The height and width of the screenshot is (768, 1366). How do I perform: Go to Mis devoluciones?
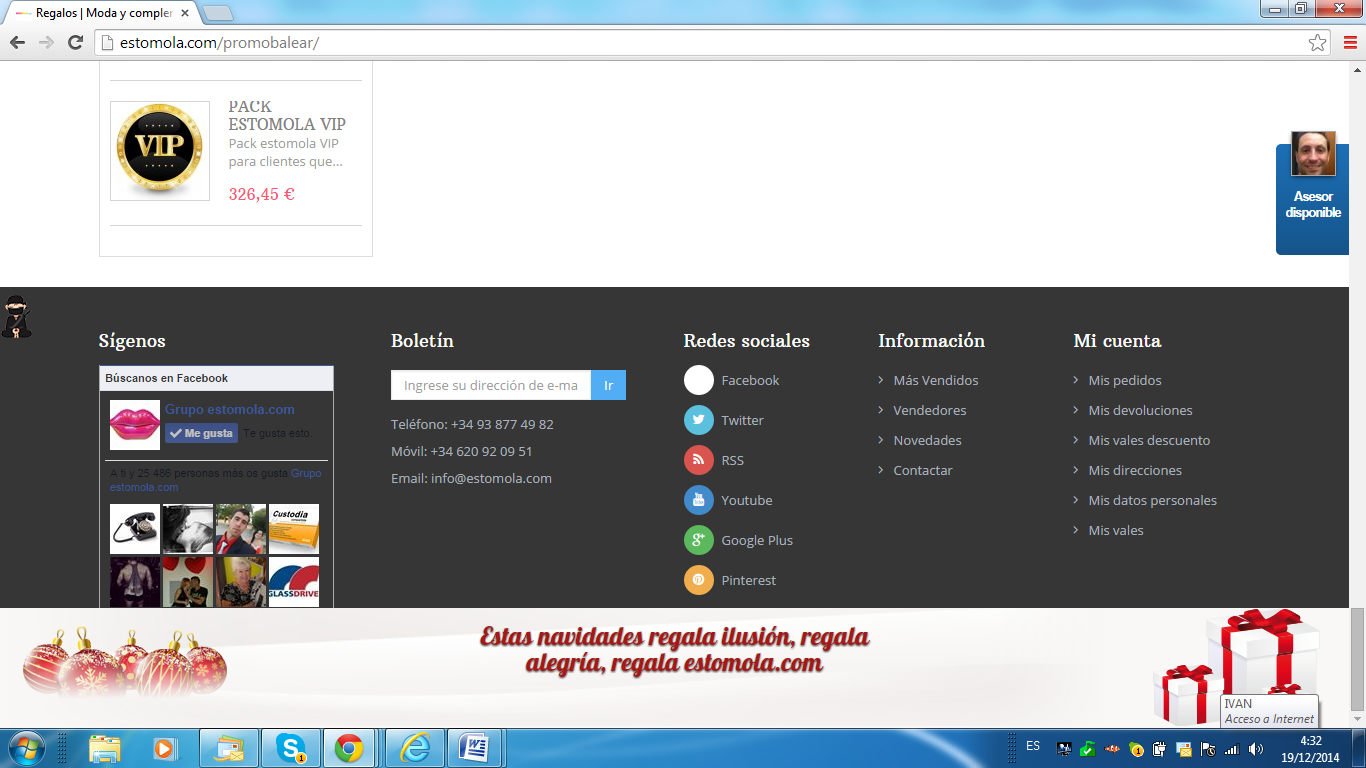pos(1140,410)
